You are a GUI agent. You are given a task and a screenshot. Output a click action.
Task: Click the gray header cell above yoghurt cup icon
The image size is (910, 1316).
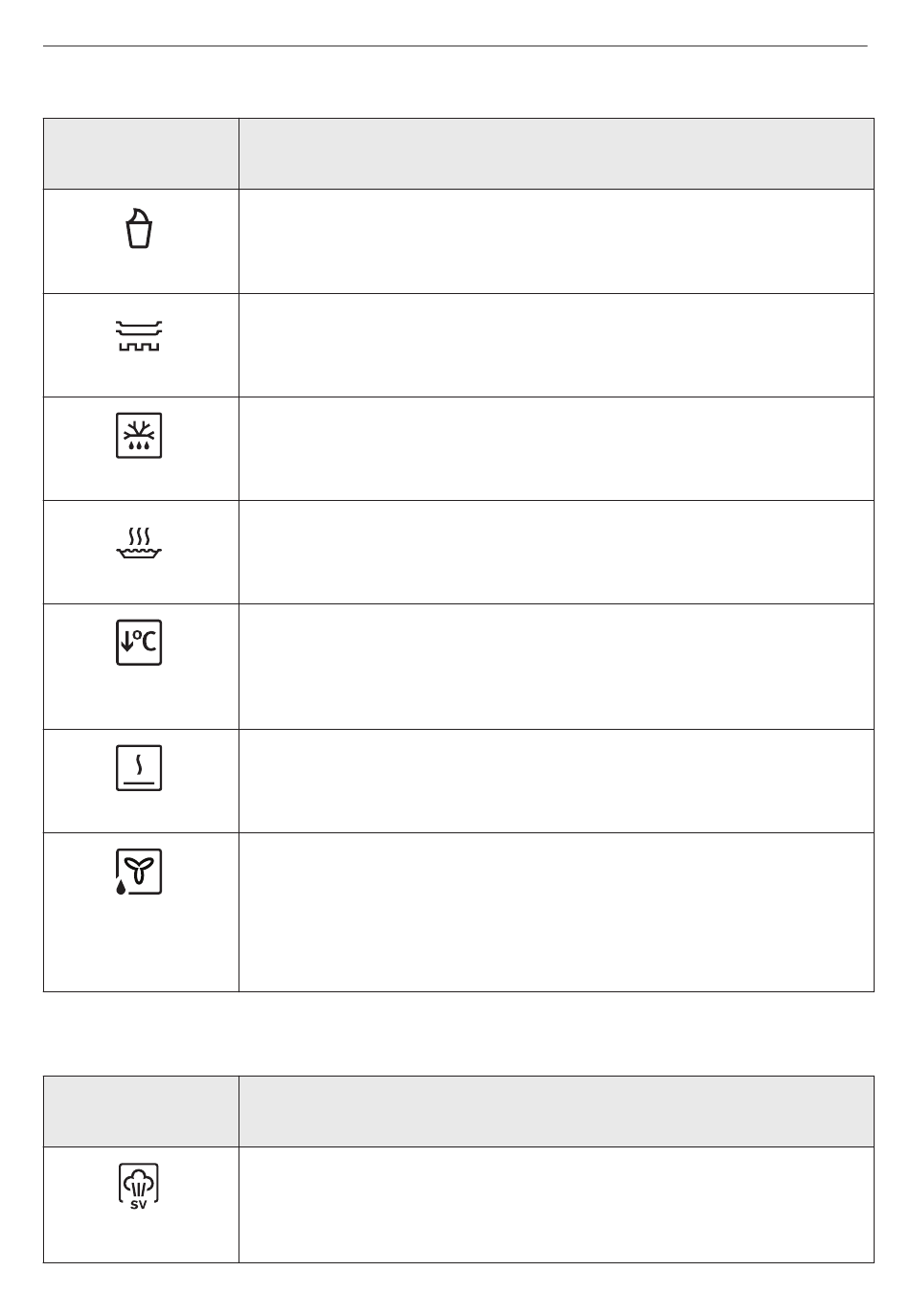click(x=141, y=154)
